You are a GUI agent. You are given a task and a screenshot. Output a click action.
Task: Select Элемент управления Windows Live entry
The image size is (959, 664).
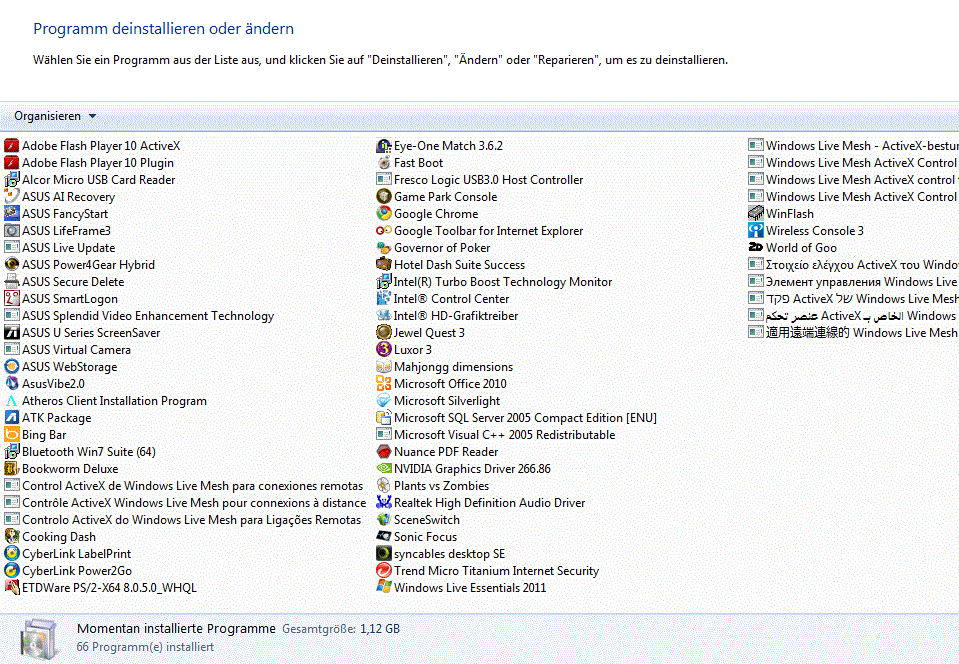(853, 282)
